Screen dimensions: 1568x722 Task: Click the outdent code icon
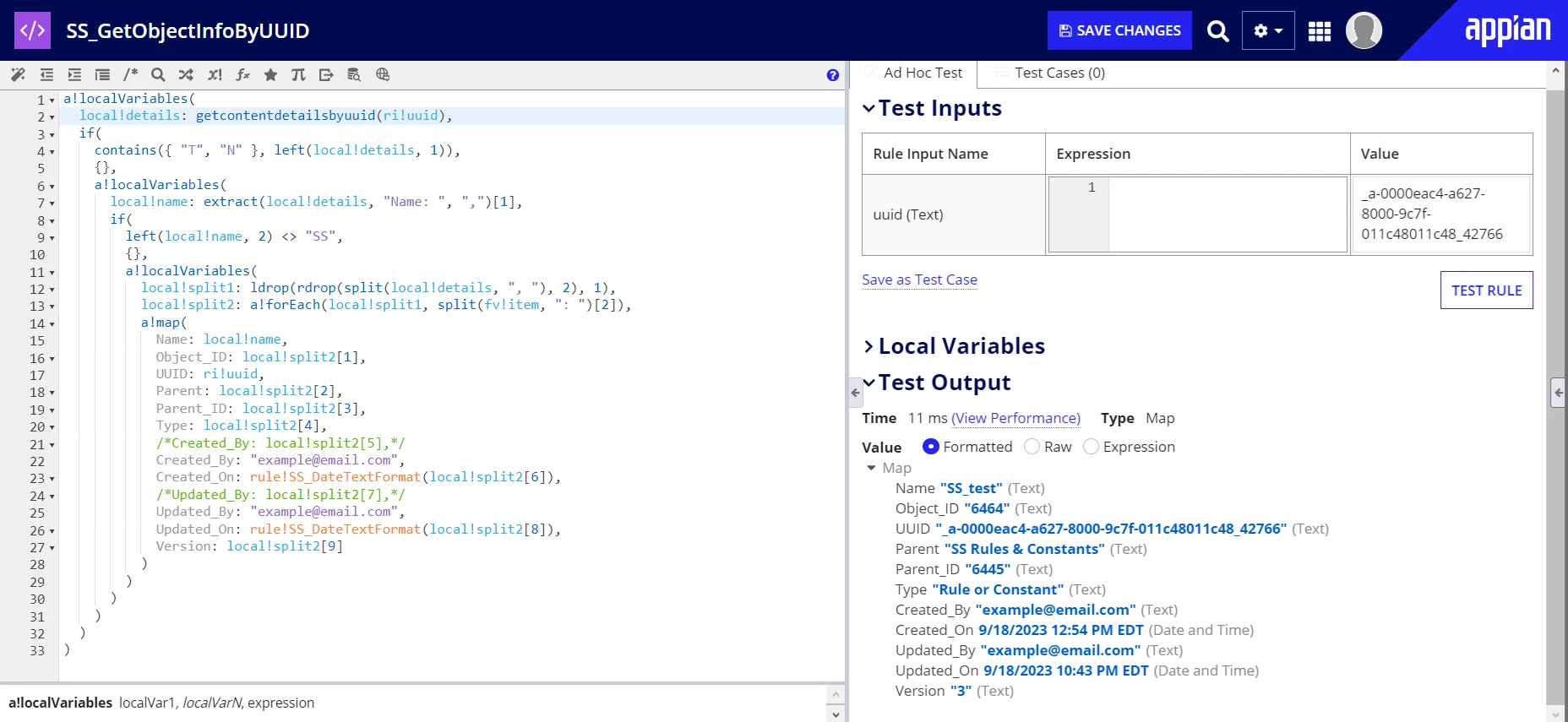coord(46,74)
